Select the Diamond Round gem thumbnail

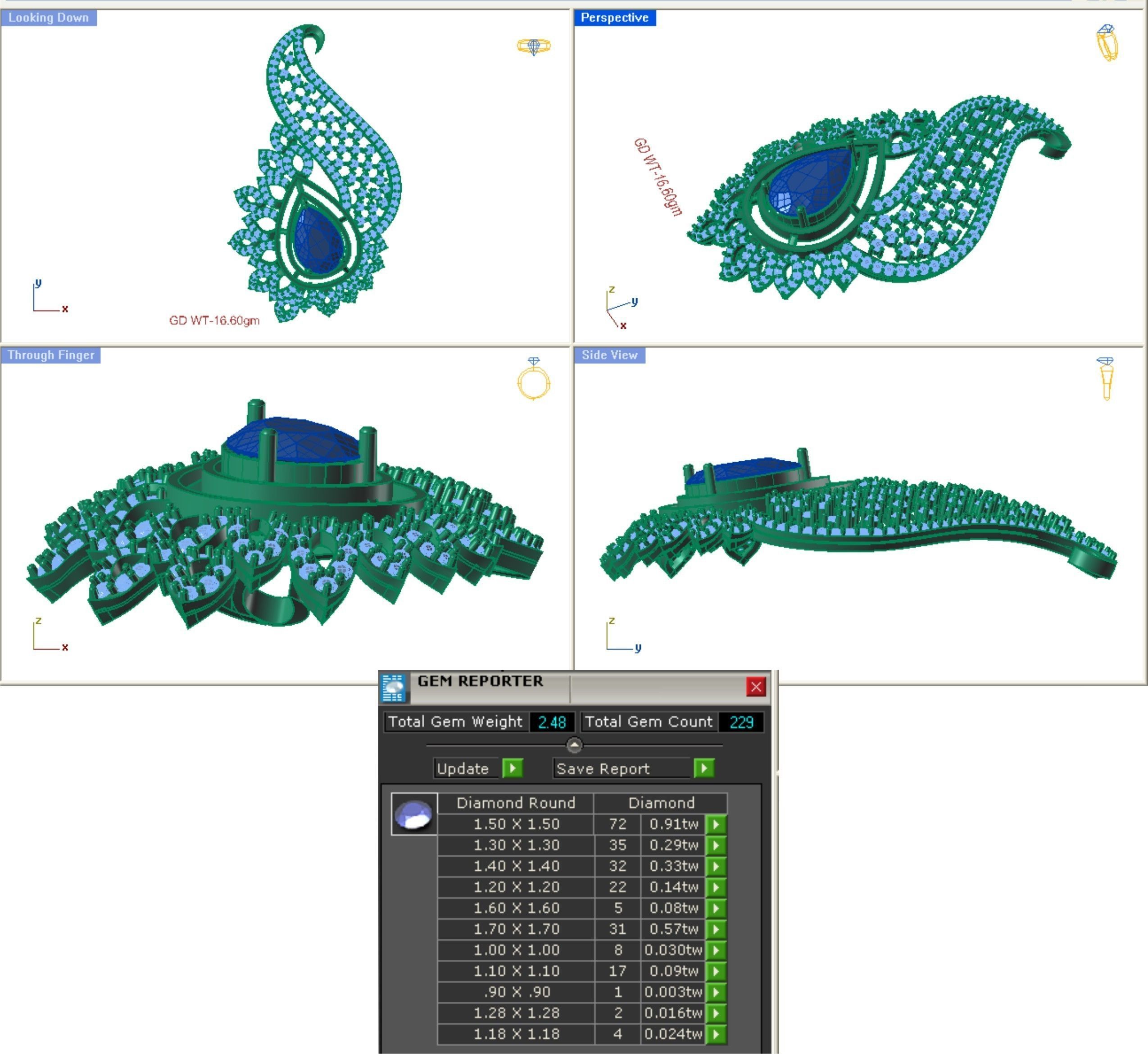point(414,814)
